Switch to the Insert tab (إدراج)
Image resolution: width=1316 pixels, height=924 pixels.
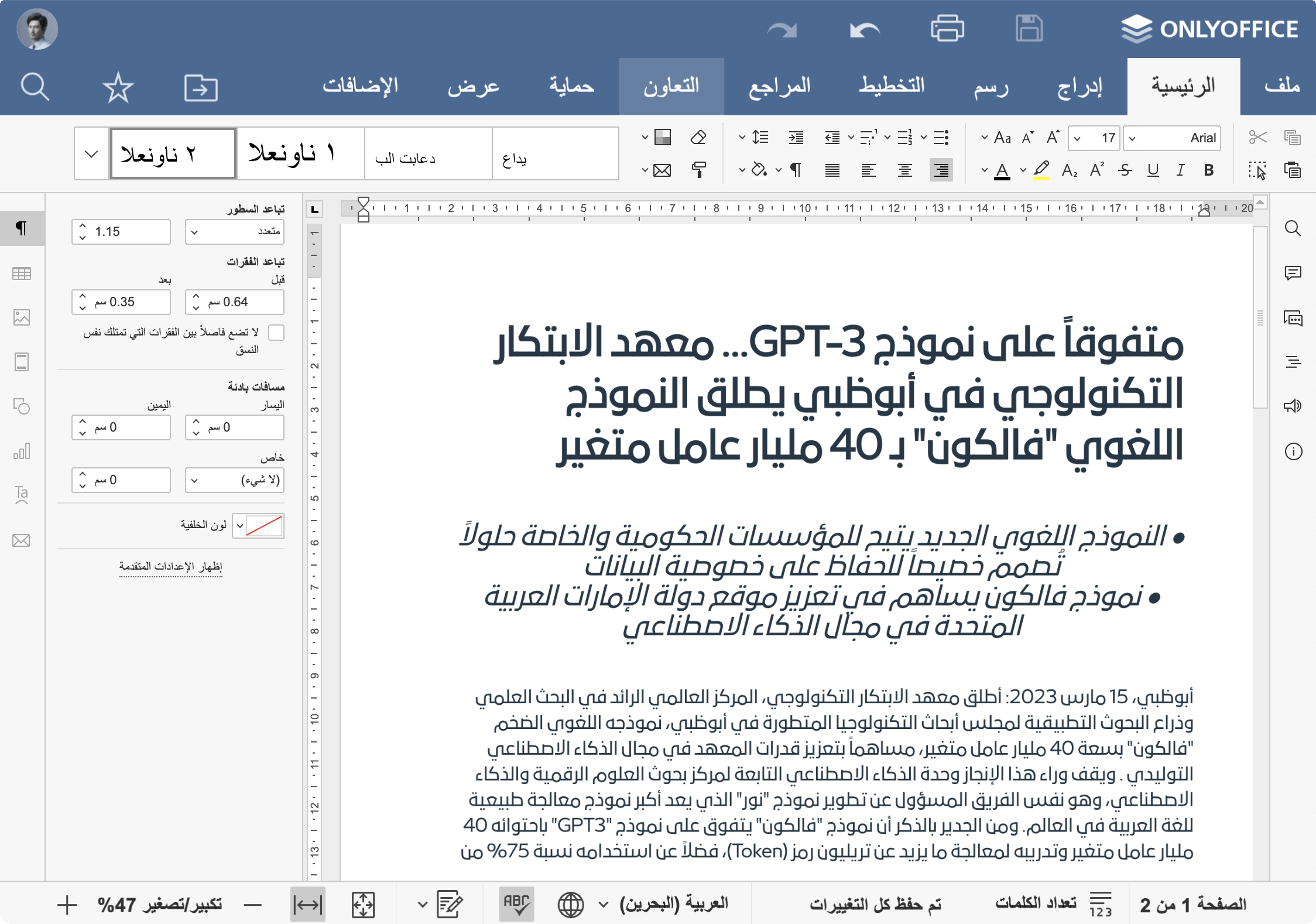pyautogui.click(x=1079, y=87)
